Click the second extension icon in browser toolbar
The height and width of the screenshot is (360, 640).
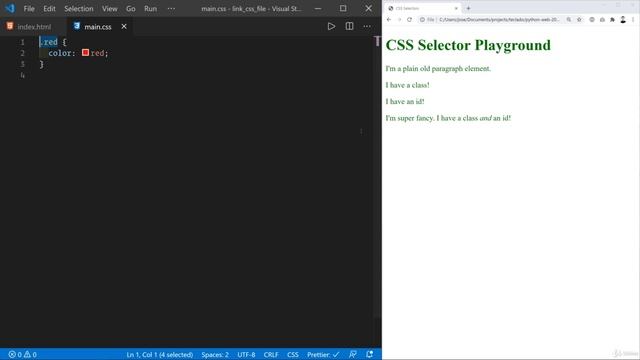602,20
